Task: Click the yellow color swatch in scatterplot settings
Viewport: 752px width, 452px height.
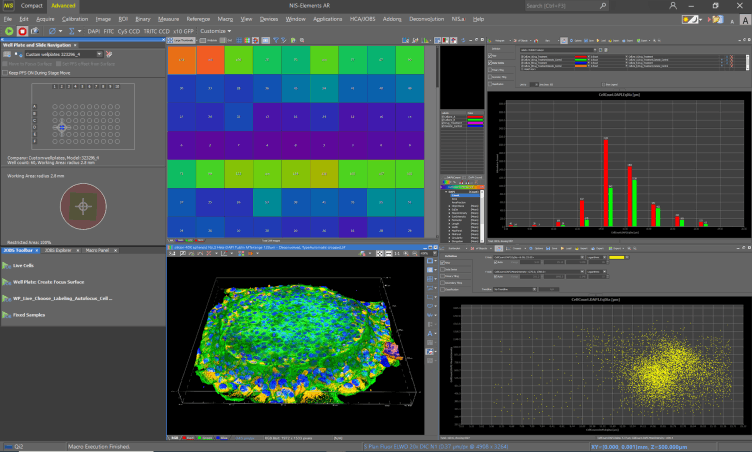Action: pos(617,257)
